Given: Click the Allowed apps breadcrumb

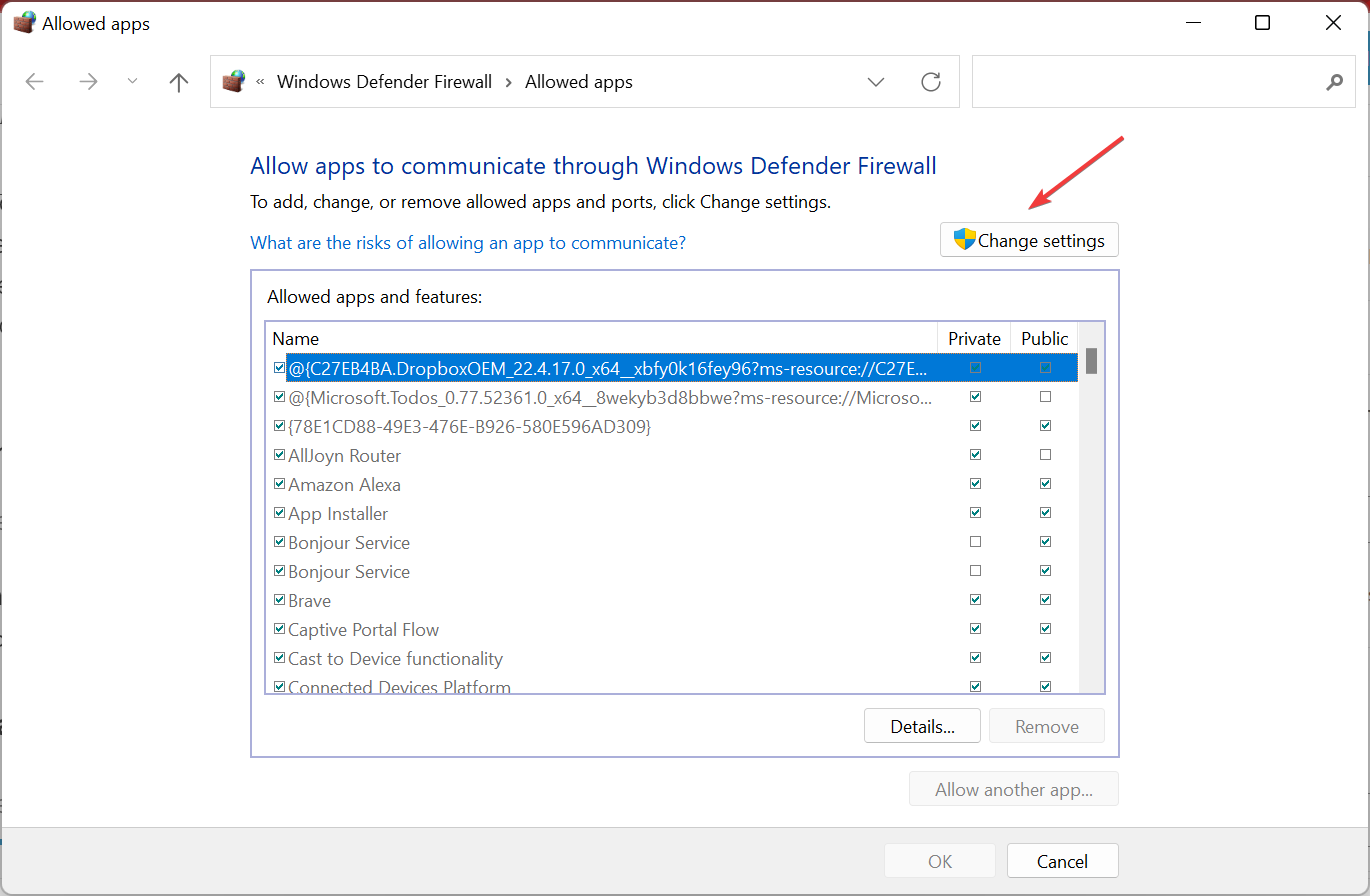Looking at the screenshot, I should (579, 82).
